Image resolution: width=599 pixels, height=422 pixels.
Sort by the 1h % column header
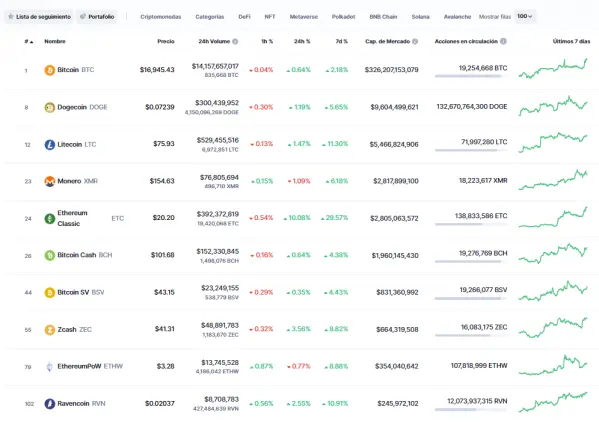(x=267, y=41)
